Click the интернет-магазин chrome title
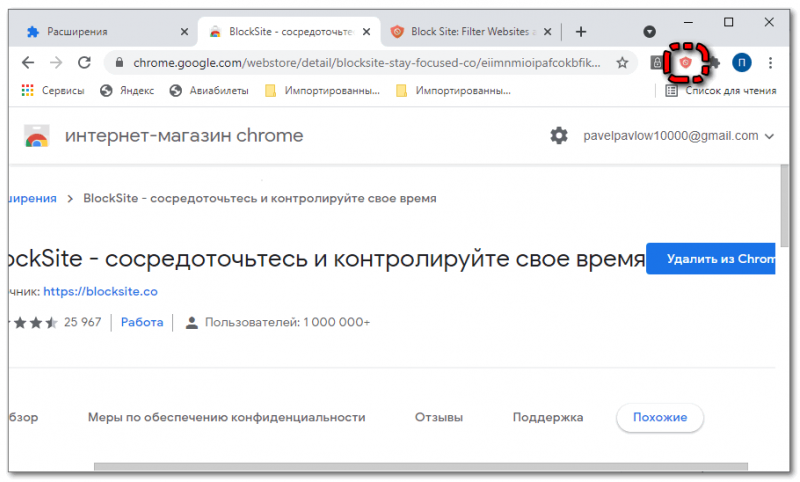Image resolution: width=800 pixels, height=482 pixels. coord(184,136)
